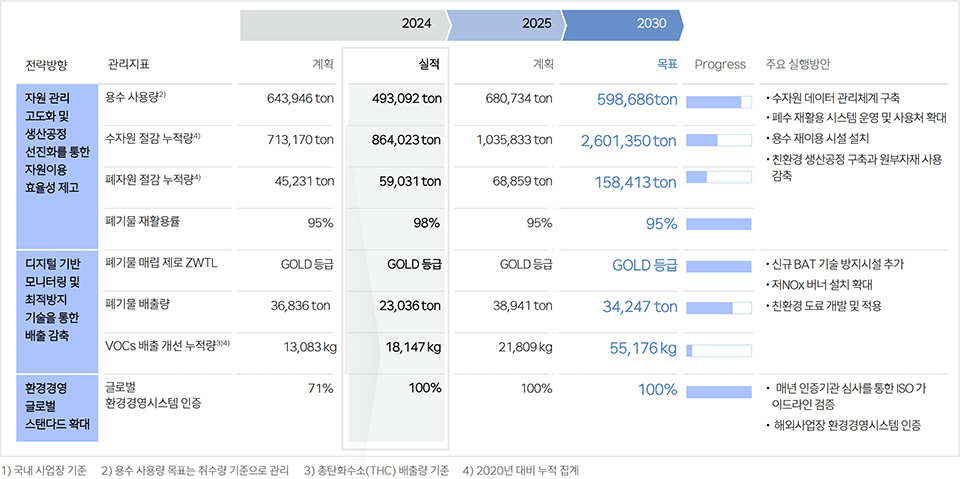
Task: Click the 용수 사용량 progress bar
Action: point(719,102)
